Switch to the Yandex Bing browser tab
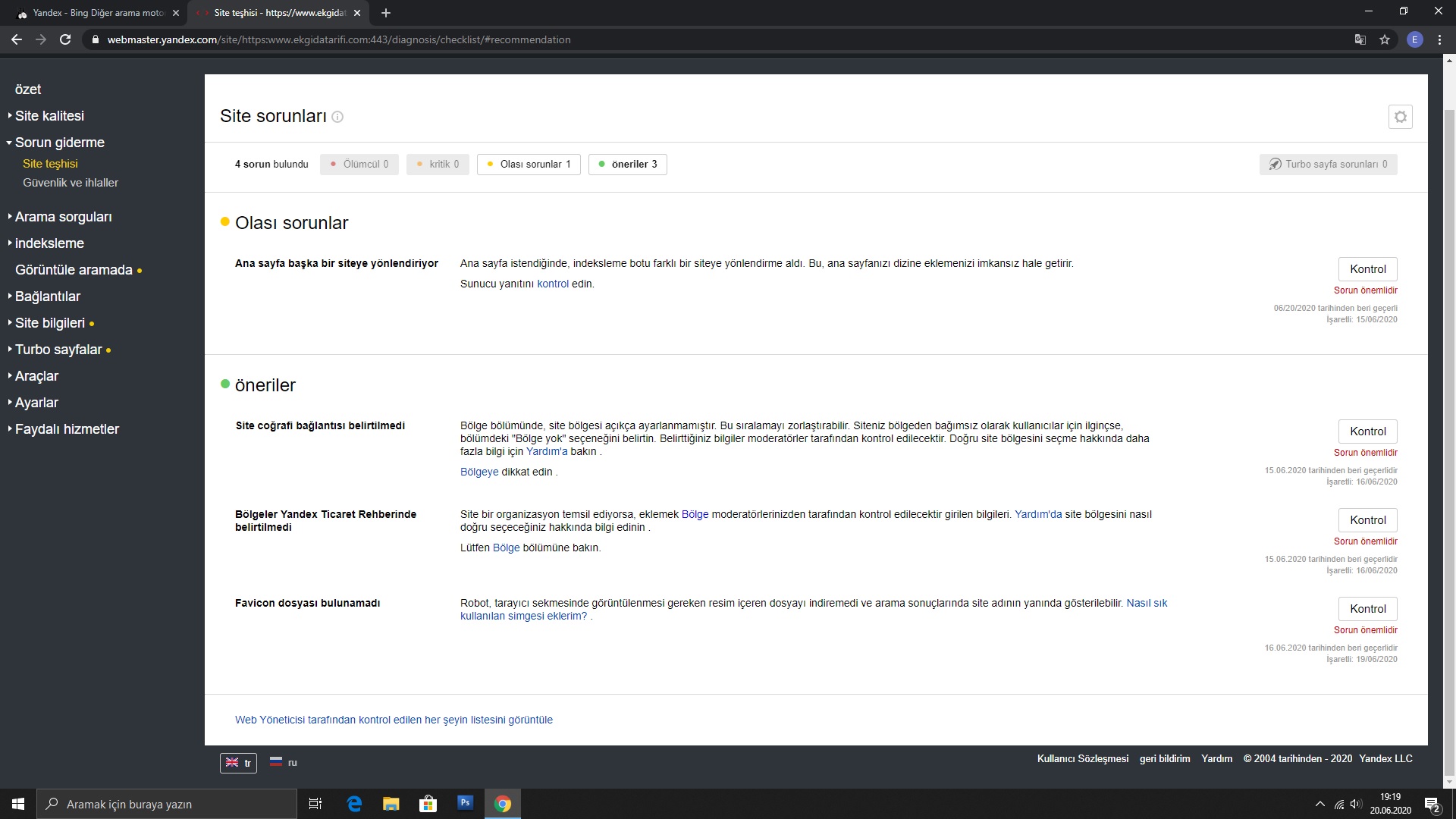 tap(97, 13)
